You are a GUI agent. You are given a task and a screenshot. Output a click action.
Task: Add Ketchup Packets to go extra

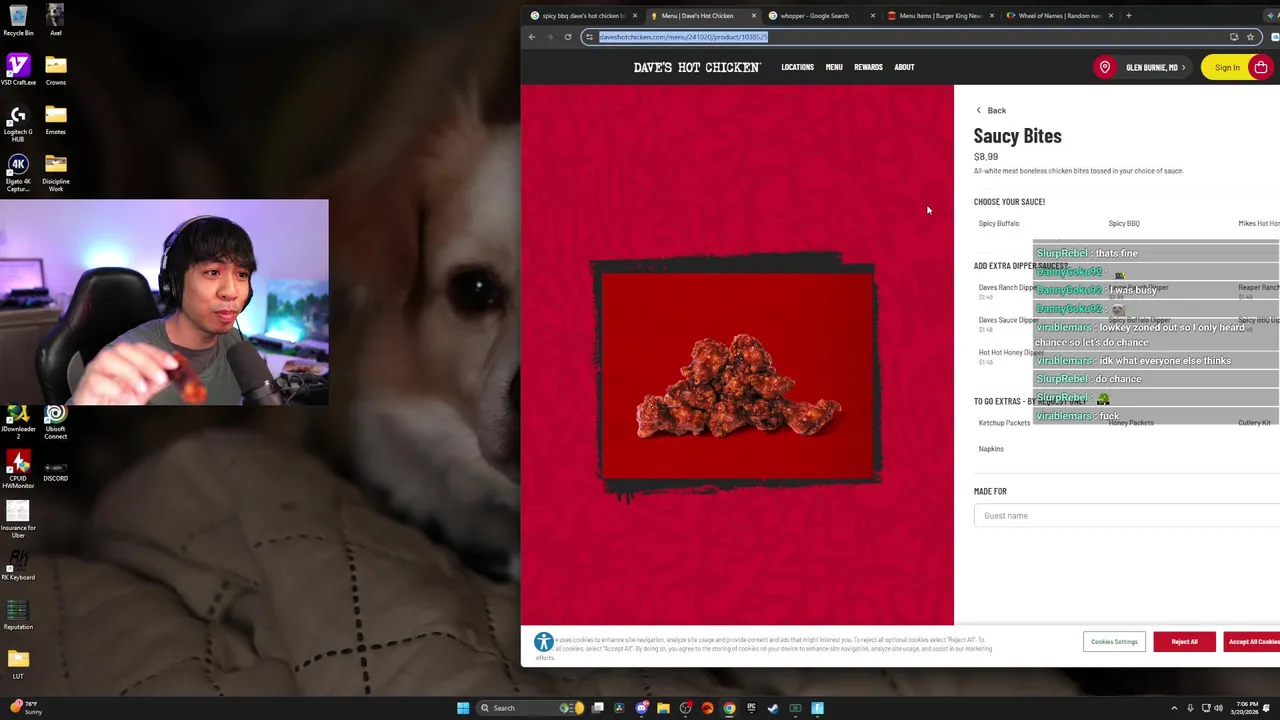(1004, 423)
